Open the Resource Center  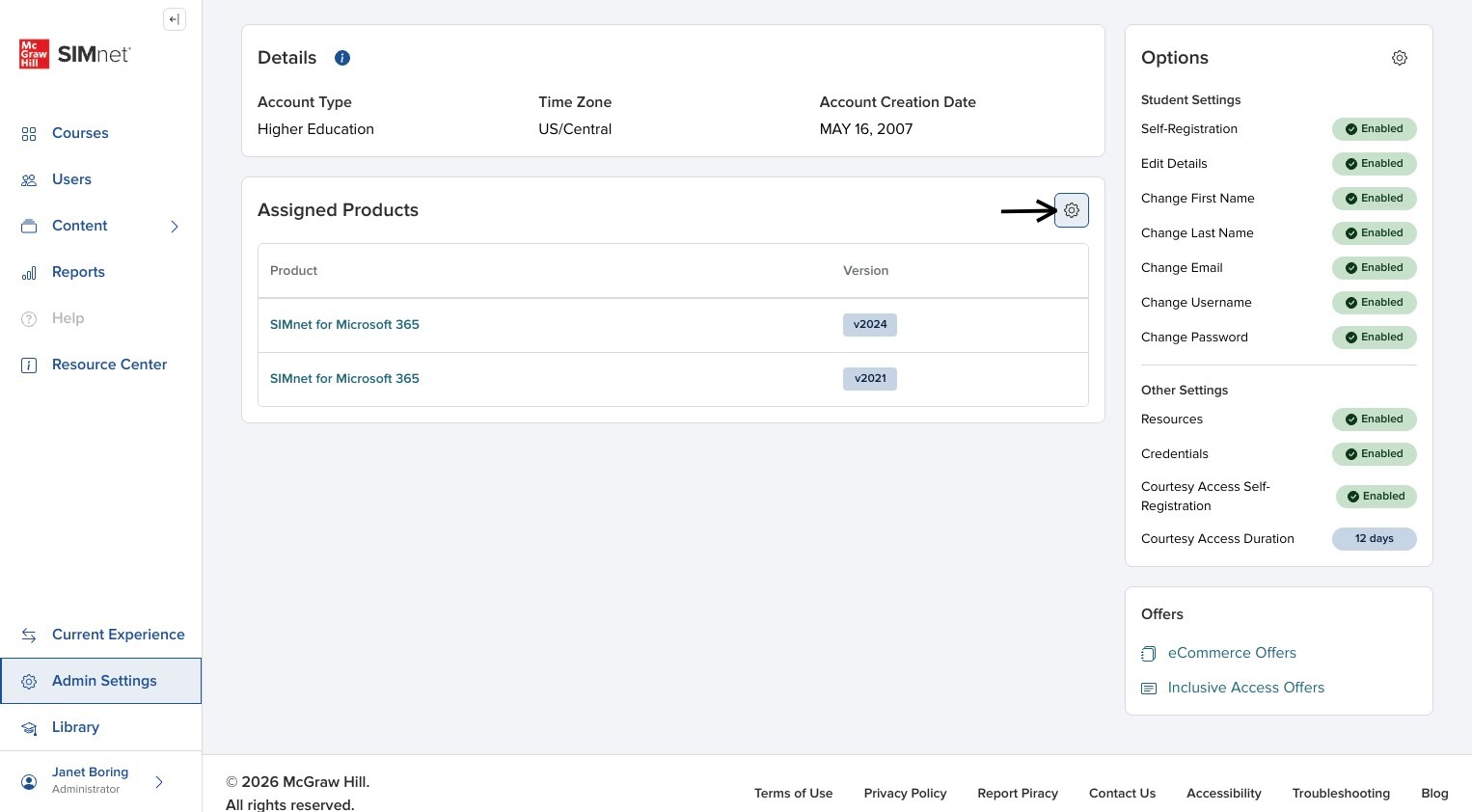point(109,365)
